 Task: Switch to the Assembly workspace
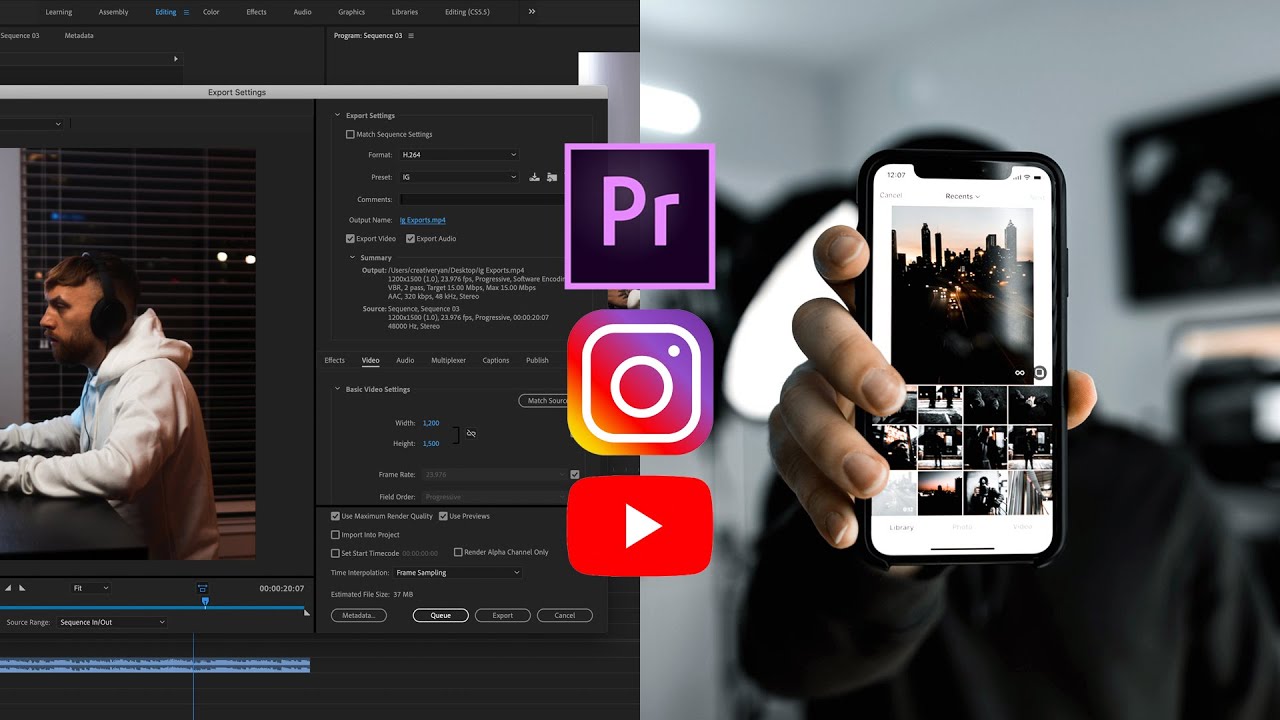point(114,12)
